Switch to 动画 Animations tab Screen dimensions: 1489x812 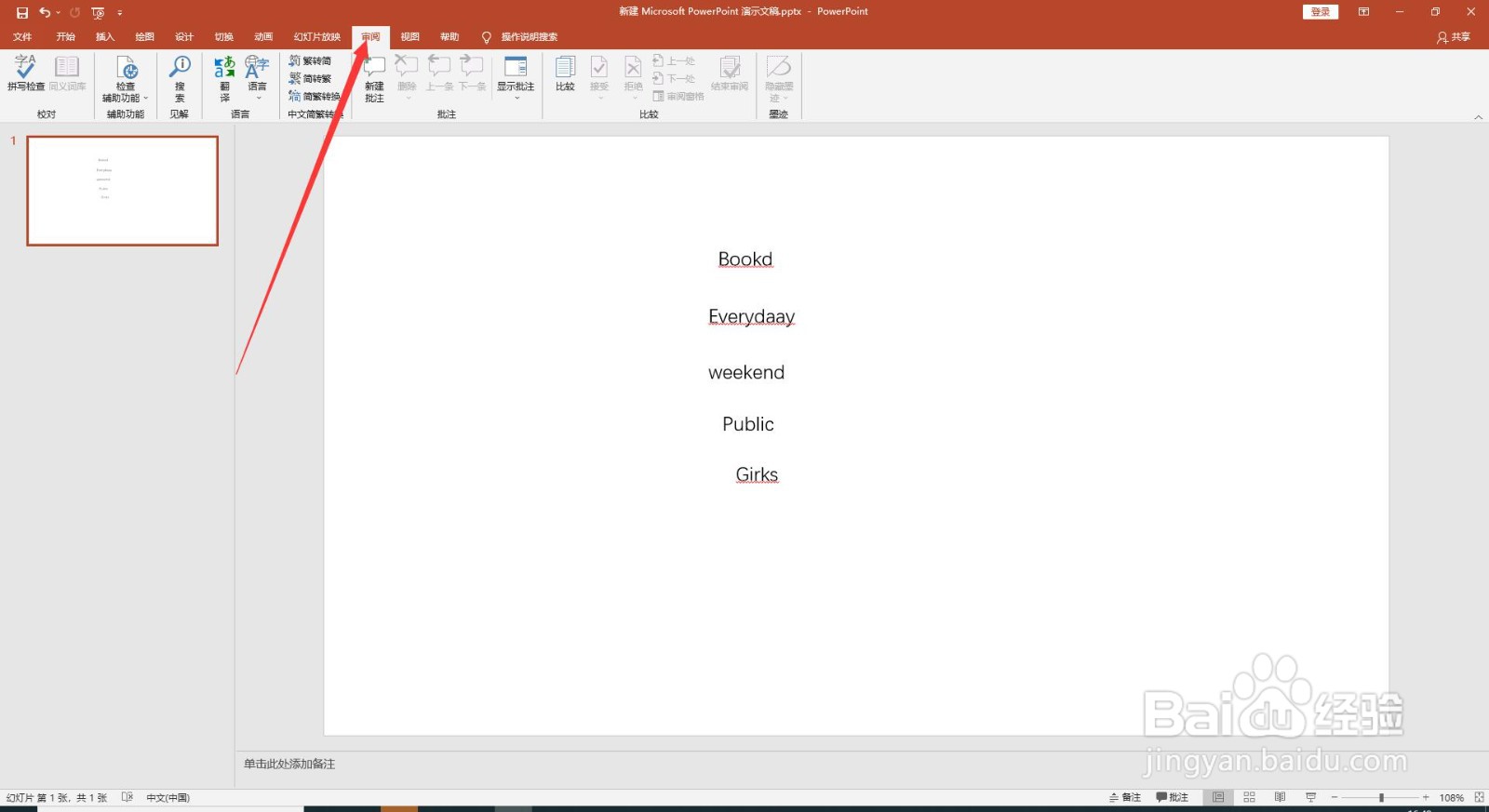coord(263,37)
